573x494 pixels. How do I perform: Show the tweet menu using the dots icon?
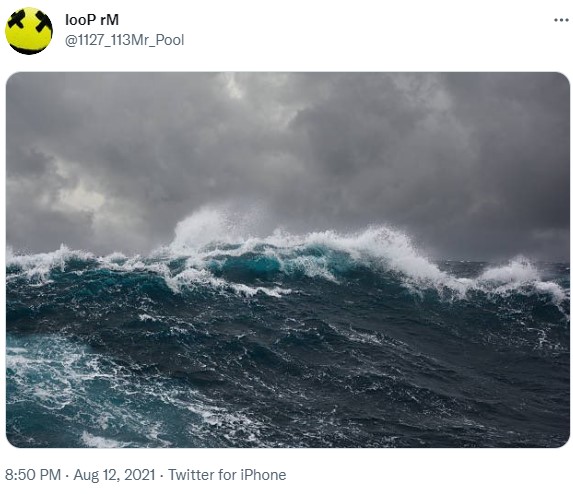[x=561, y=20]
